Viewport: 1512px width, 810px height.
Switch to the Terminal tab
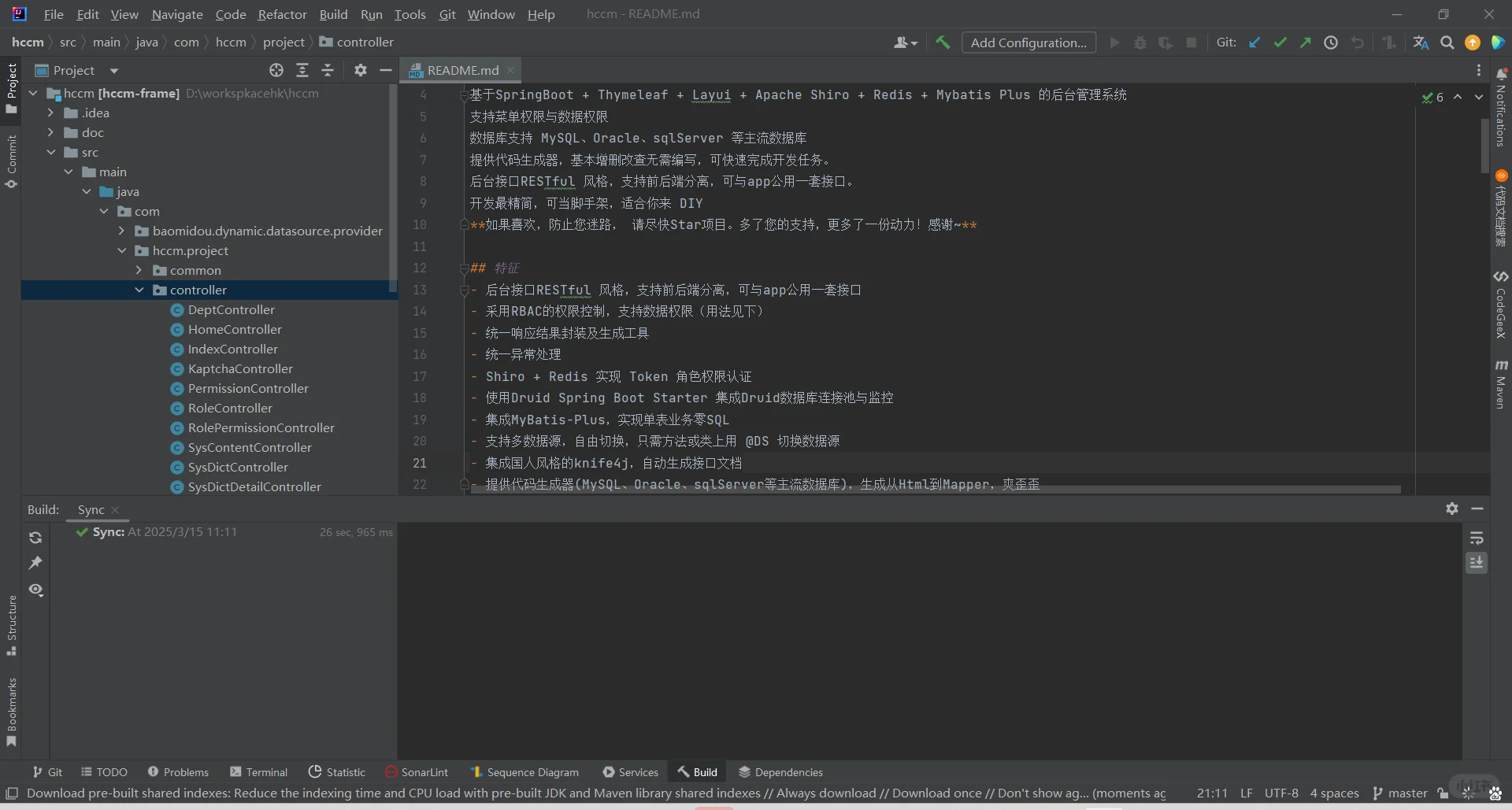pyautogui.click(x=258, y=772)
